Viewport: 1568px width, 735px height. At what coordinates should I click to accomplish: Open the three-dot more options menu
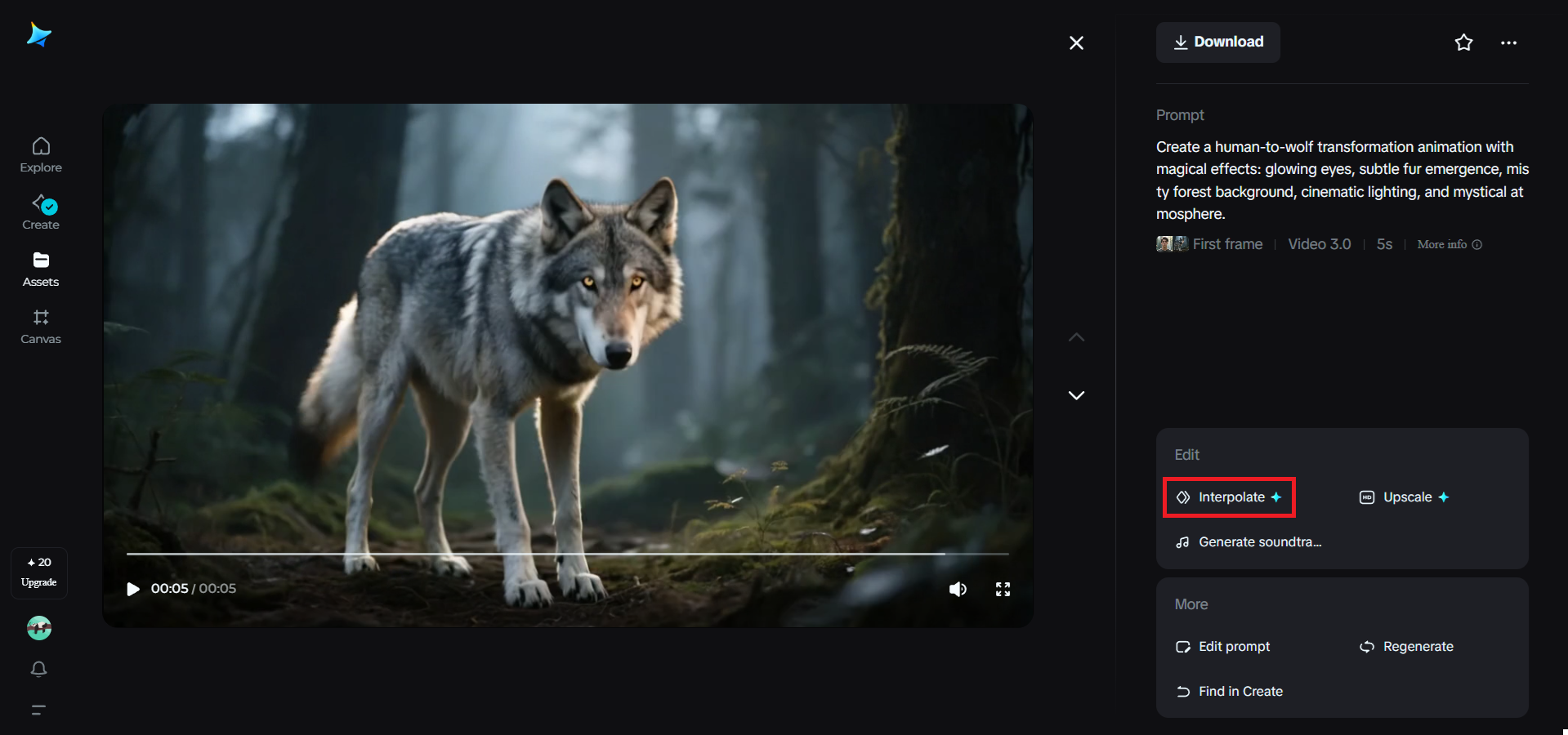1508,42
